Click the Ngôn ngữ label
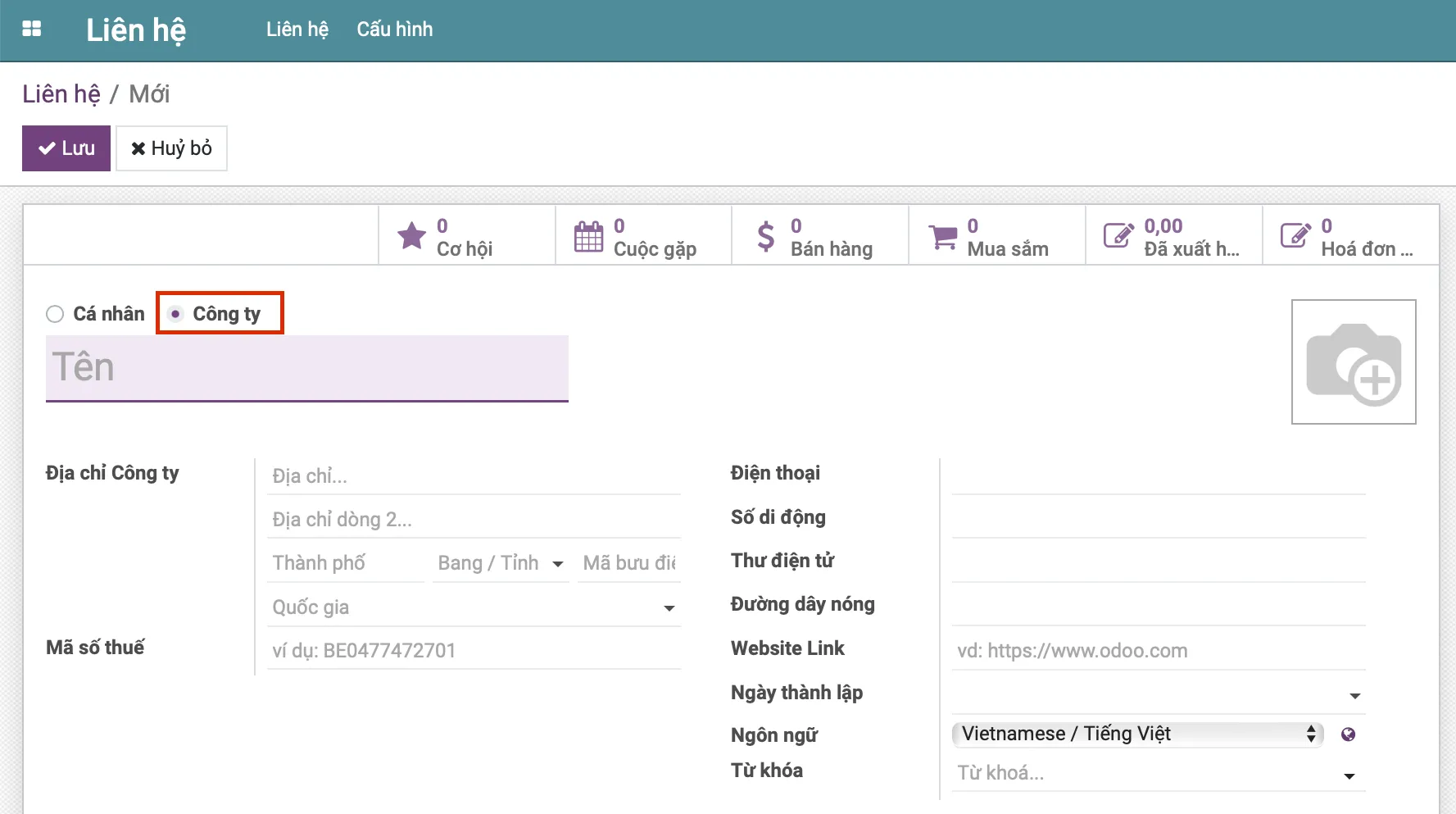Viewport: 1456px width, 814px height. (774, 735)
